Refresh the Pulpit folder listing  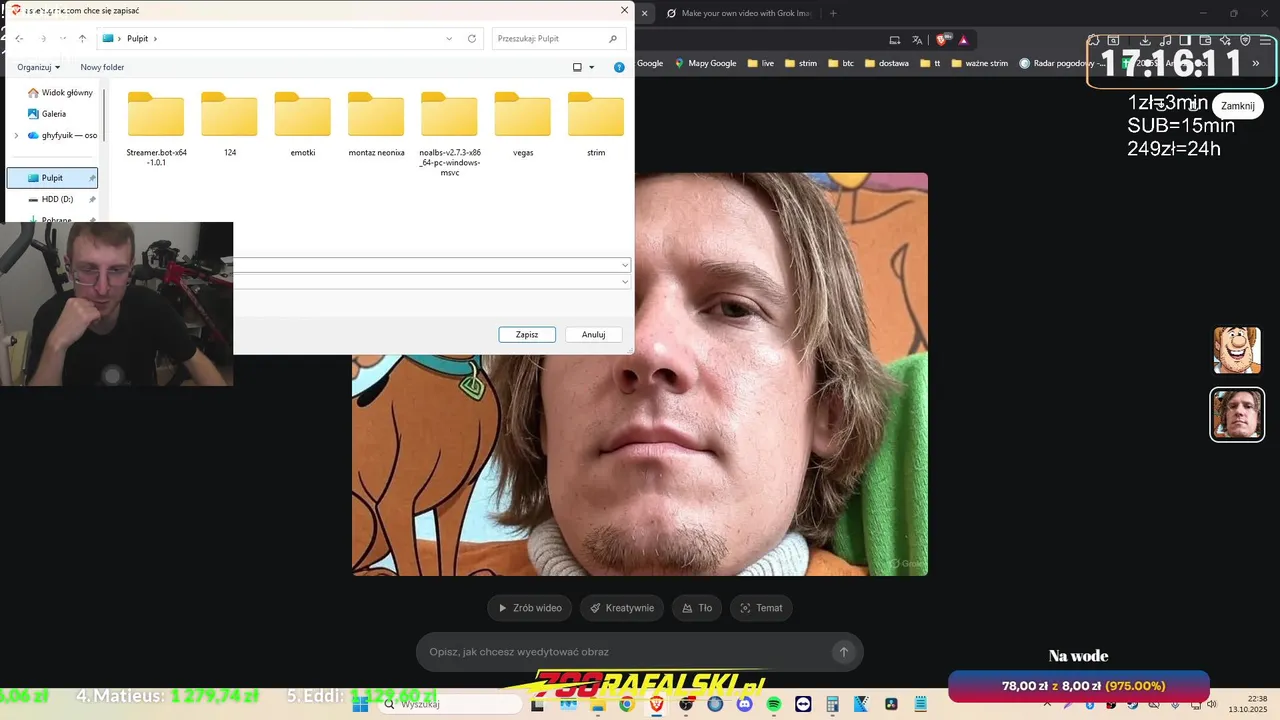coord(472,38)
